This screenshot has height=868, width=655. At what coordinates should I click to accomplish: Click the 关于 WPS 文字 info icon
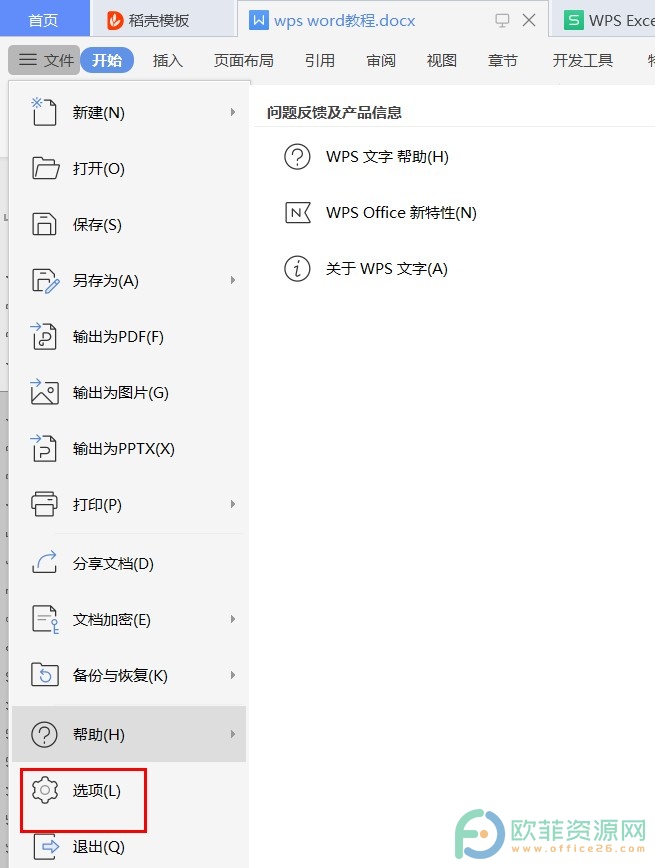click(297, 268)
